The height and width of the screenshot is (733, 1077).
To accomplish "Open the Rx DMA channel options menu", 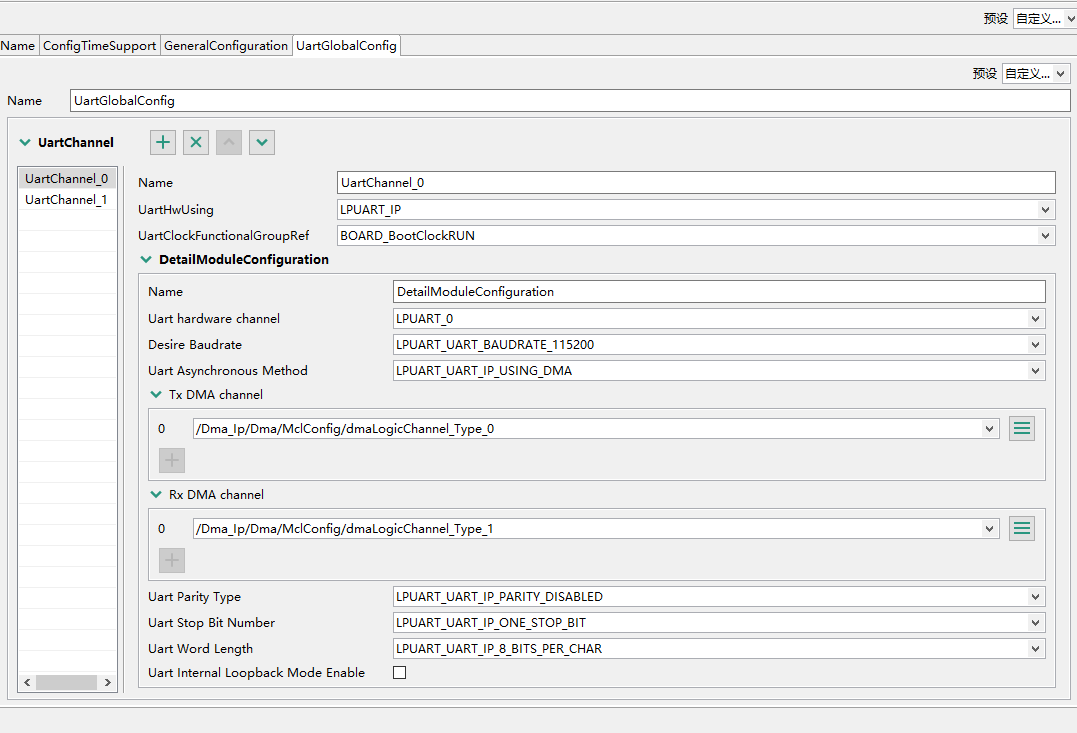I will [x=1021, y=528].
